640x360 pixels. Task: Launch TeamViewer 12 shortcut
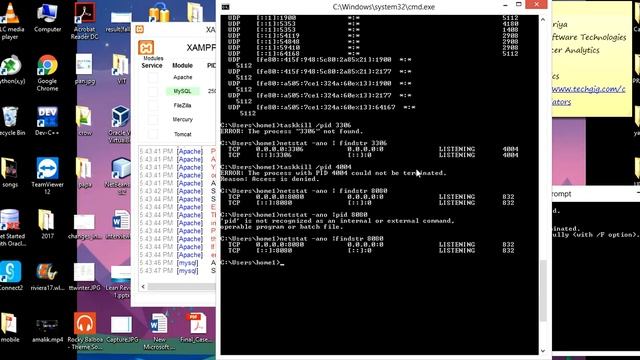pyautogui.click(x=47, y=176)
